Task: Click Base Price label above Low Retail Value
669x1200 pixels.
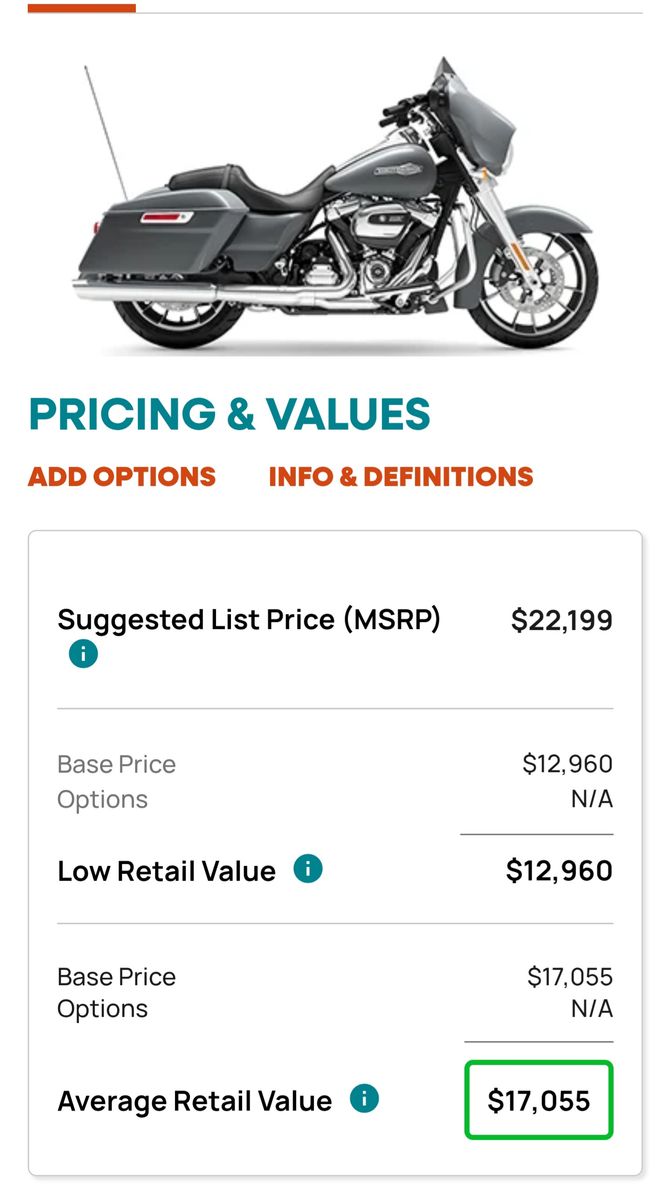Action: click(x=116, y=765)
